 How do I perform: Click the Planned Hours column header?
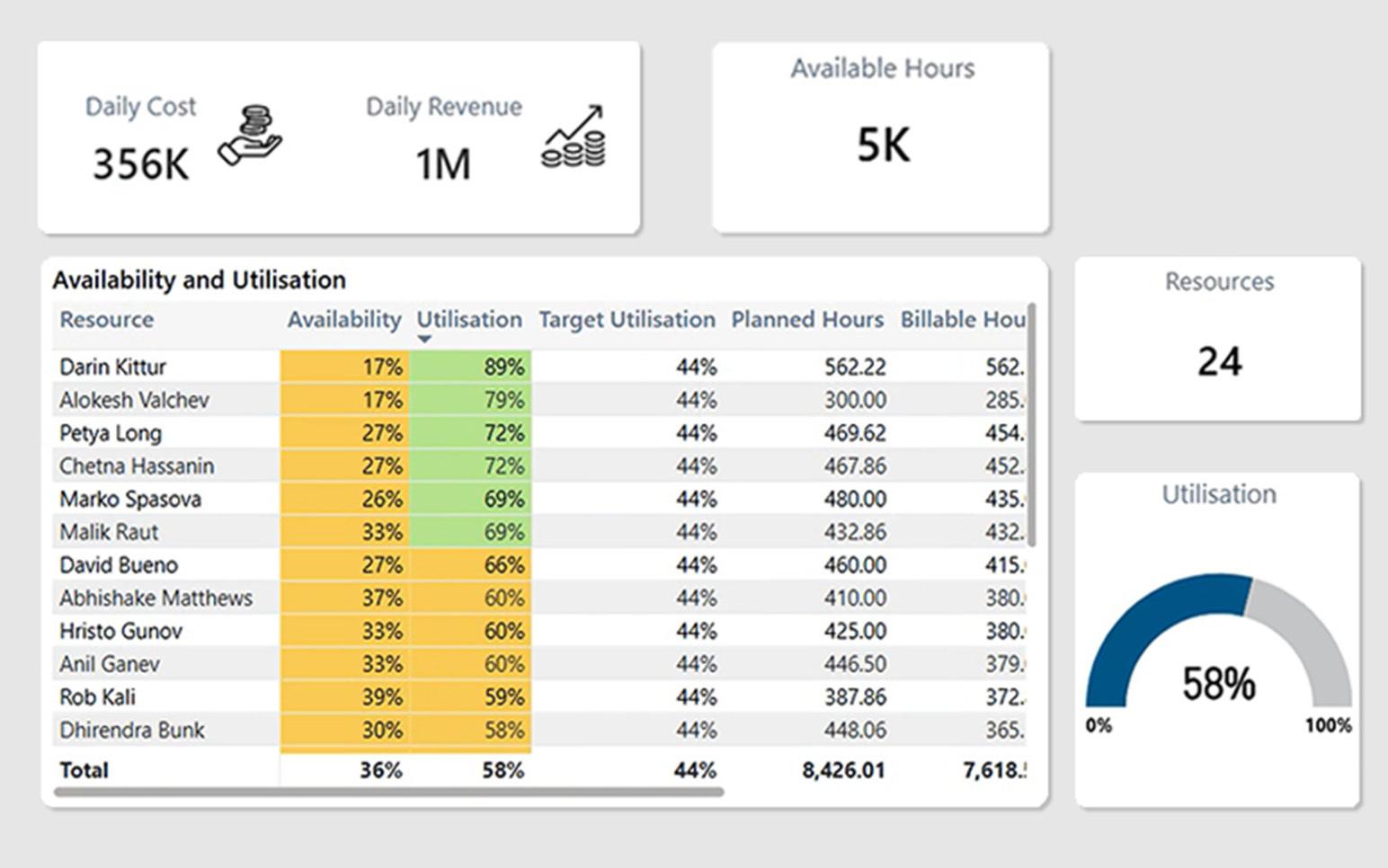point(806,320)
